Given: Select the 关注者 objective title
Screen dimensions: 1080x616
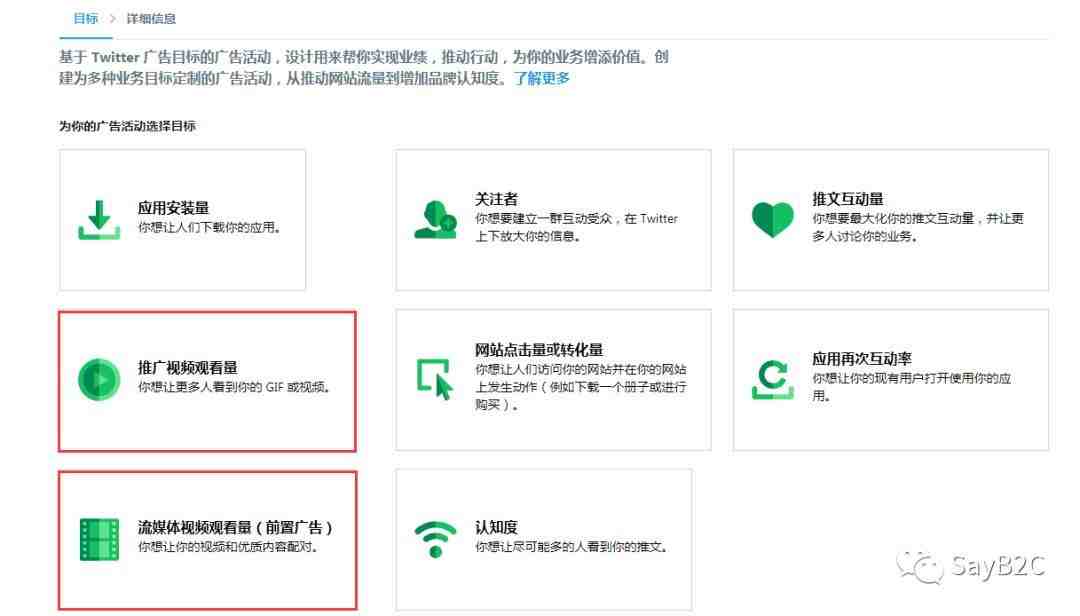Looking at the screenshot, I should click(496, 199).
